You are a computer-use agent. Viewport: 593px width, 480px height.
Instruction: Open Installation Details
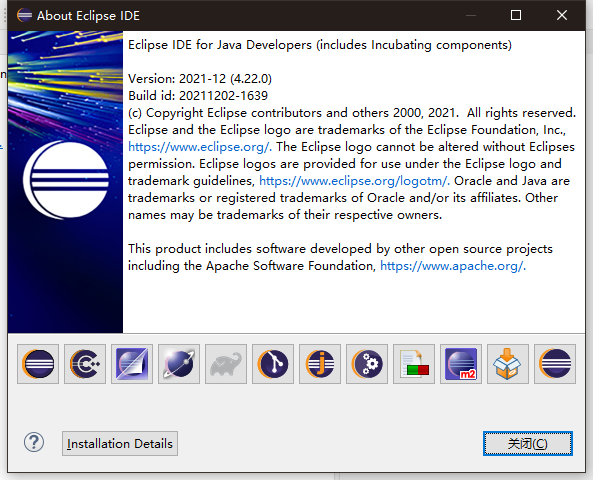click(x=120, y=443)
